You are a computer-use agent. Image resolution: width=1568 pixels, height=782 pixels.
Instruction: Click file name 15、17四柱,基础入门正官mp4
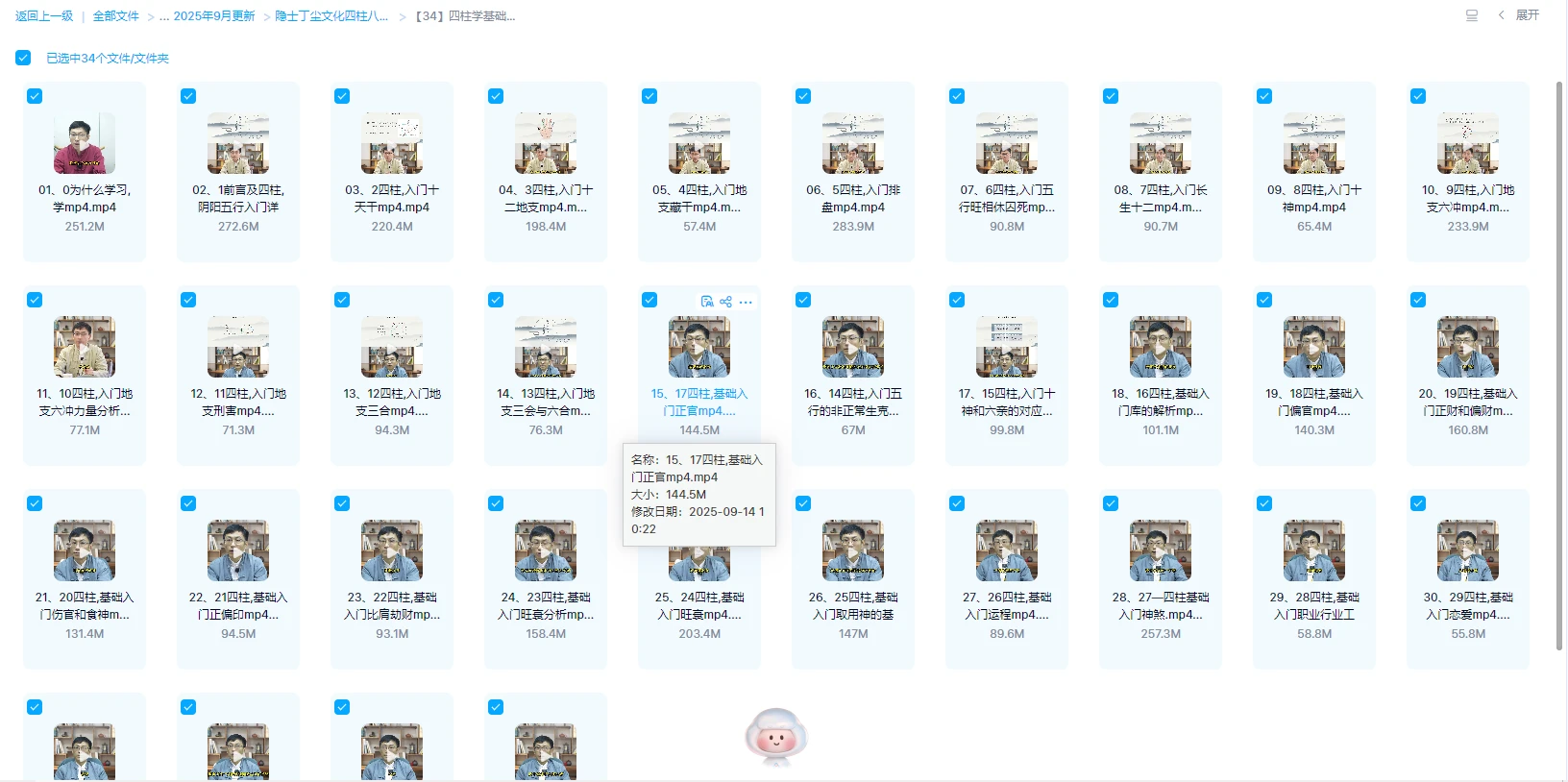coord(698,402)
